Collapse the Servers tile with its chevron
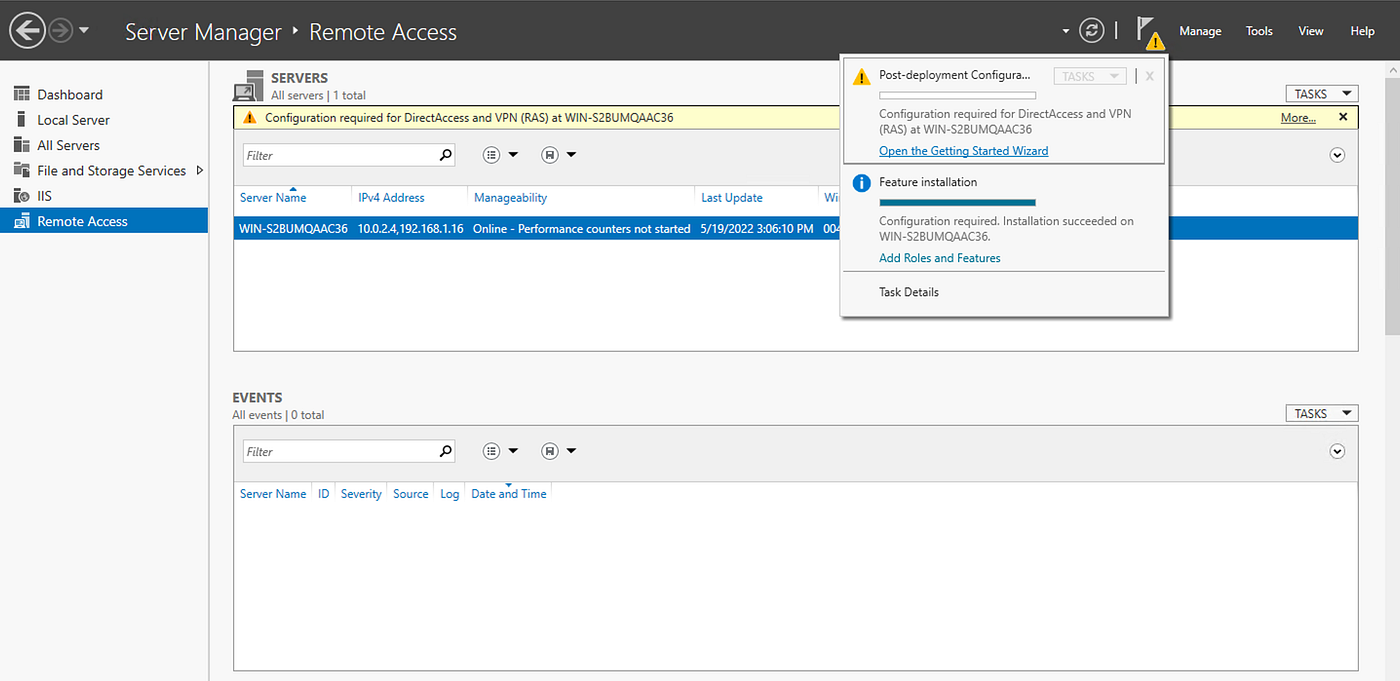The image size is (1400, 681). tap(1337, 154)
